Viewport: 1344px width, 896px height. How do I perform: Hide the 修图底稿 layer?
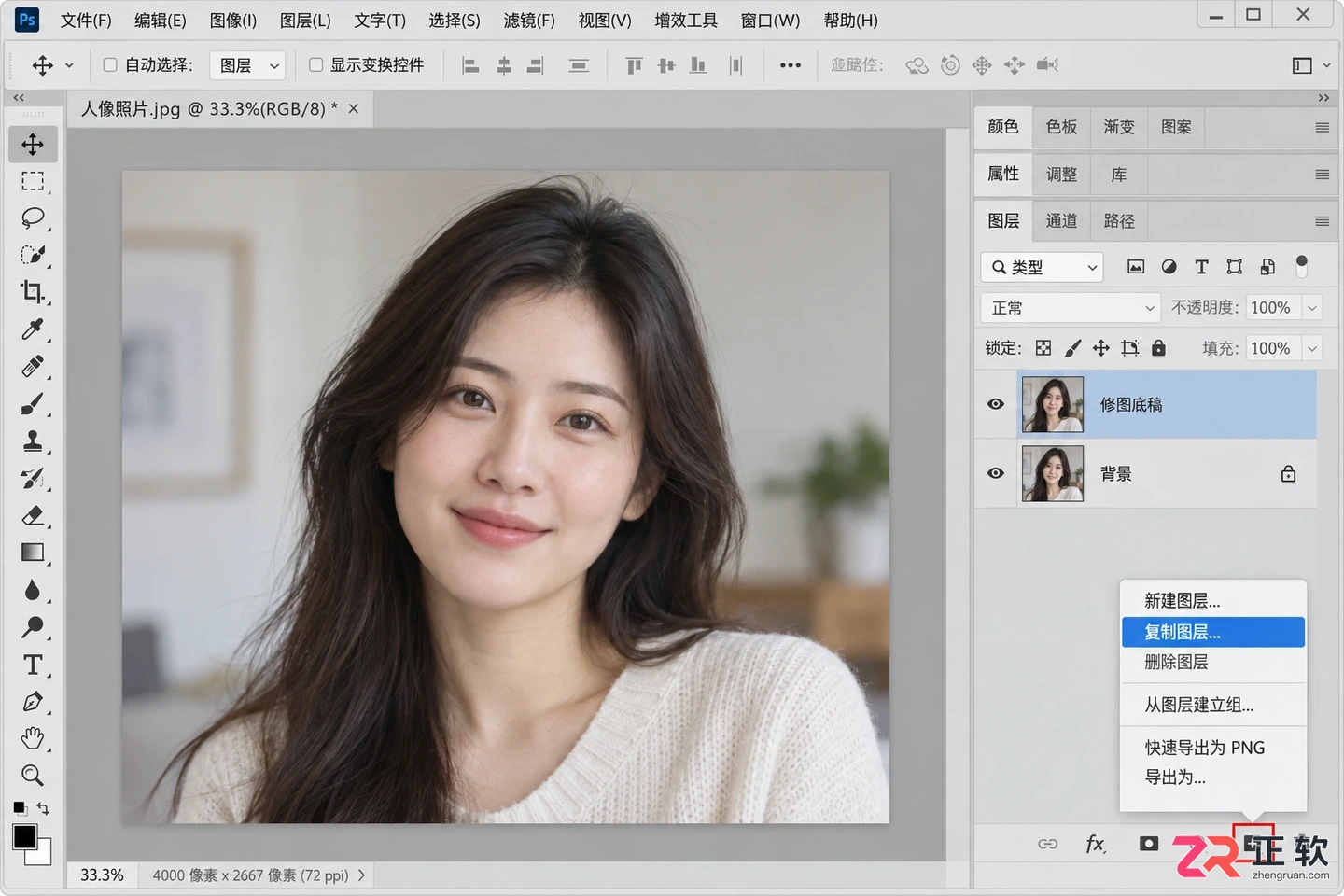(996, 404)
